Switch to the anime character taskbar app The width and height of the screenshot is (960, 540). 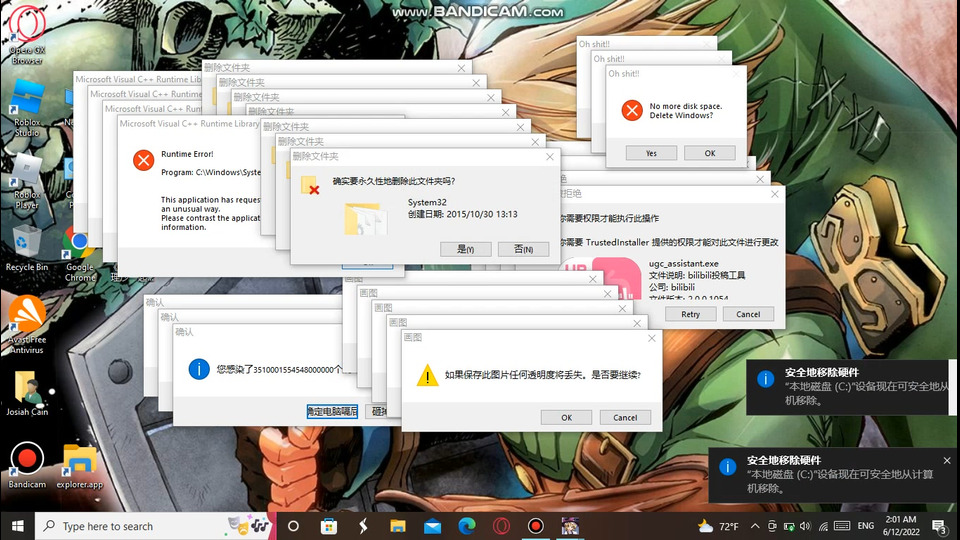(570, 526)
